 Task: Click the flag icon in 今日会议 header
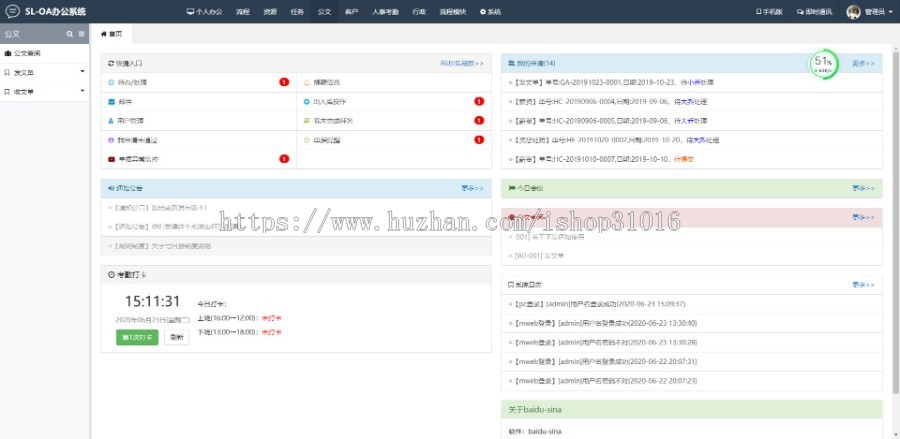tap(511, 188)
